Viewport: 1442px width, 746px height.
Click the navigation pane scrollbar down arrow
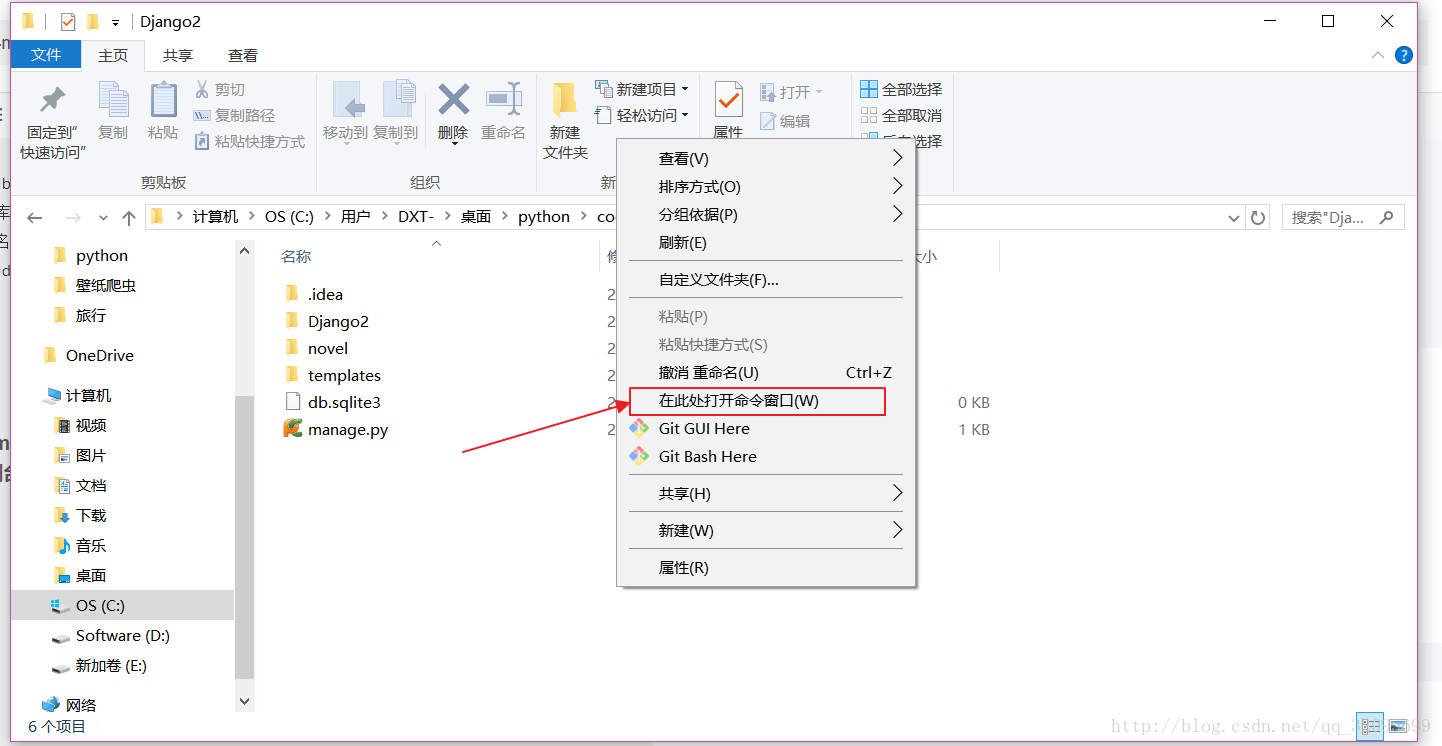click(x=245, y=701)
